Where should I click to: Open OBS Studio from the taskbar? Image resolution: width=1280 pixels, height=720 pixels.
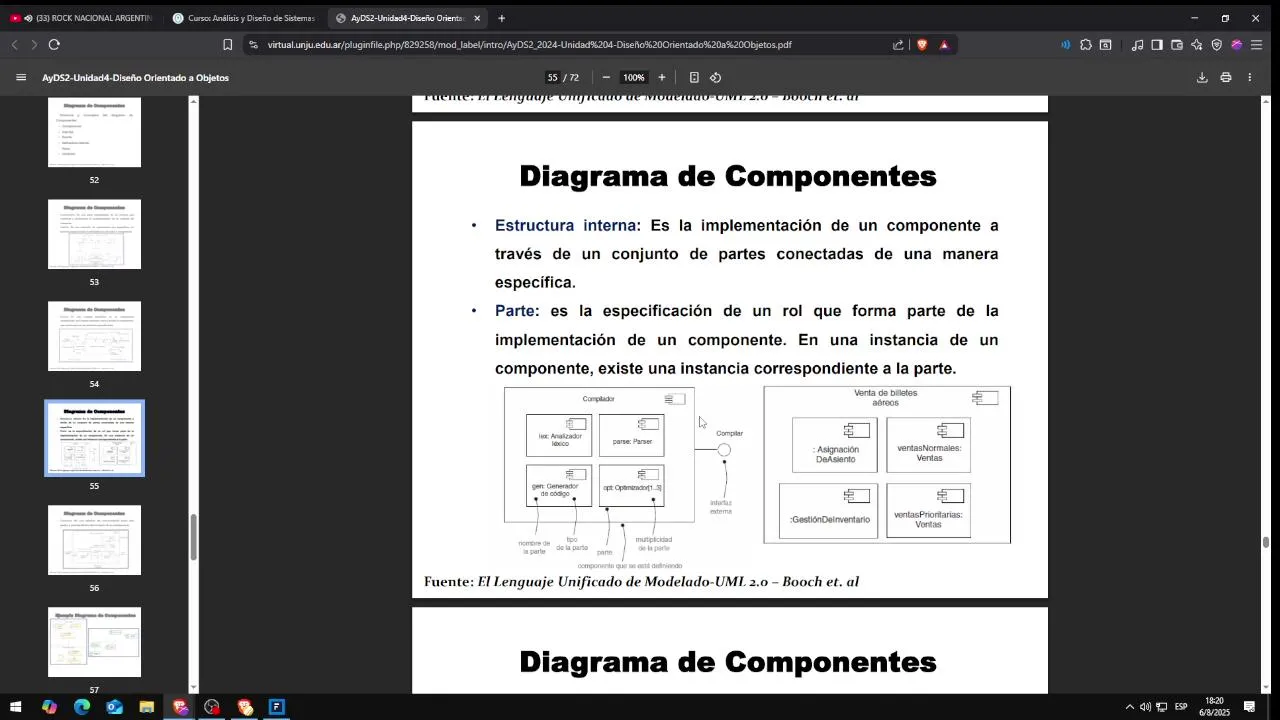click(212, 707)
